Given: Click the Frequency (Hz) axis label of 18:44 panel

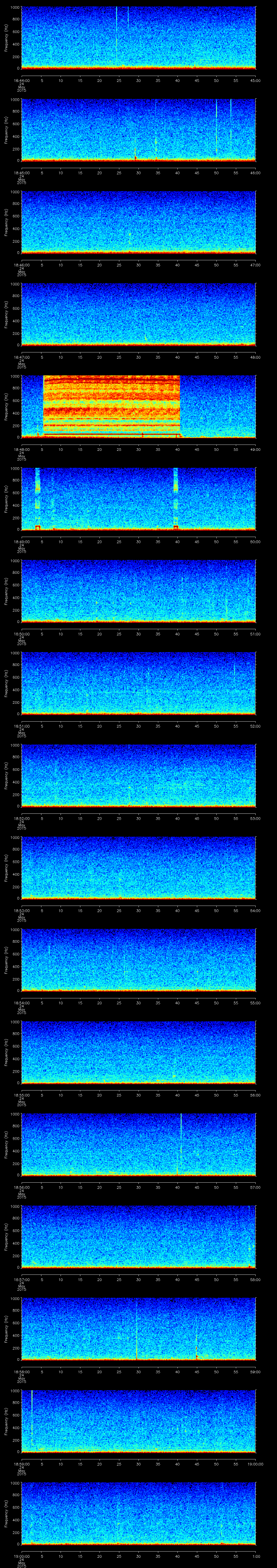Looking at the screenshot, I should coord(6,38).
